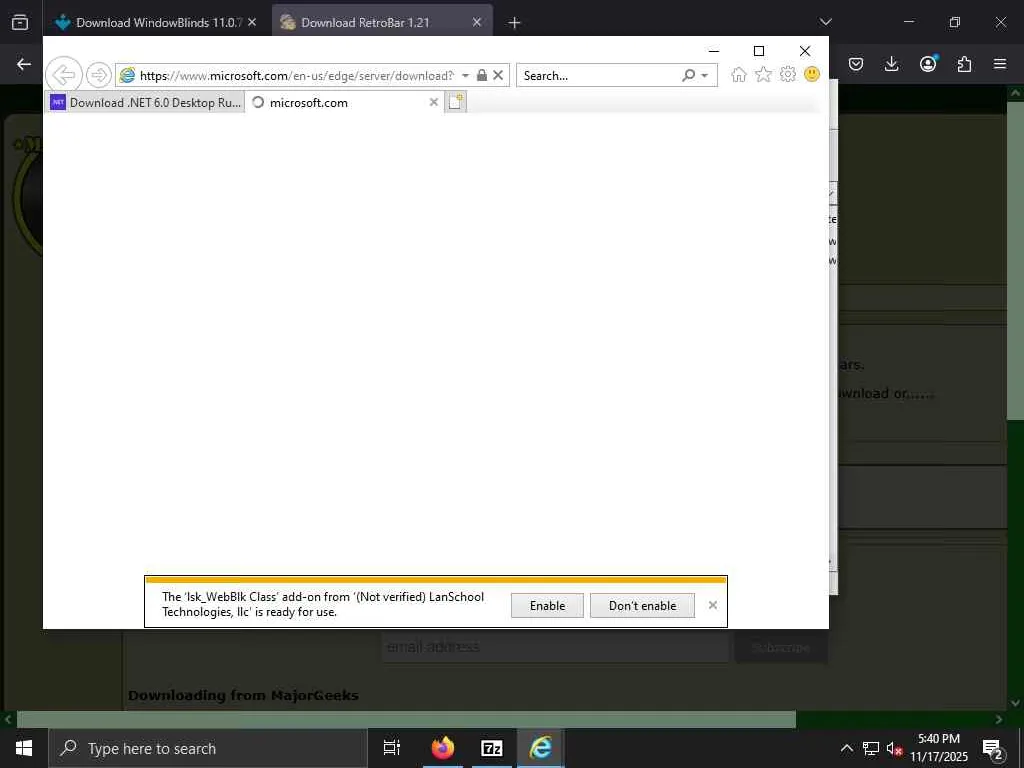Open Favorites star in Internet Explorer
The image size is (1024, 768).
[x=763, y=75]
